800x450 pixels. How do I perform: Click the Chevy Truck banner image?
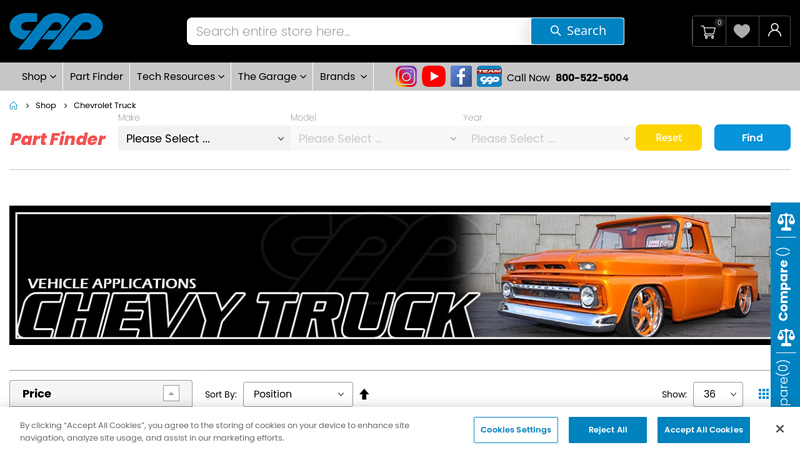(390, 276)
